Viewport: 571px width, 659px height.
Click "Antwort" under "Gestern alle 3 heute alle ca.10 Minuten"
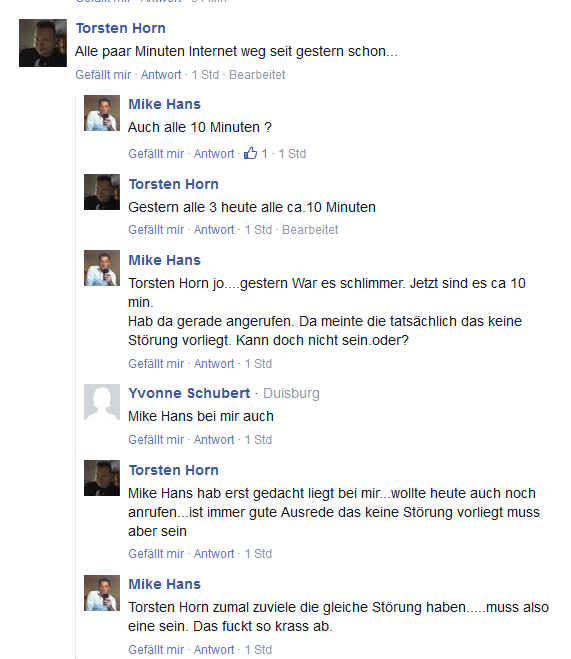214,229
